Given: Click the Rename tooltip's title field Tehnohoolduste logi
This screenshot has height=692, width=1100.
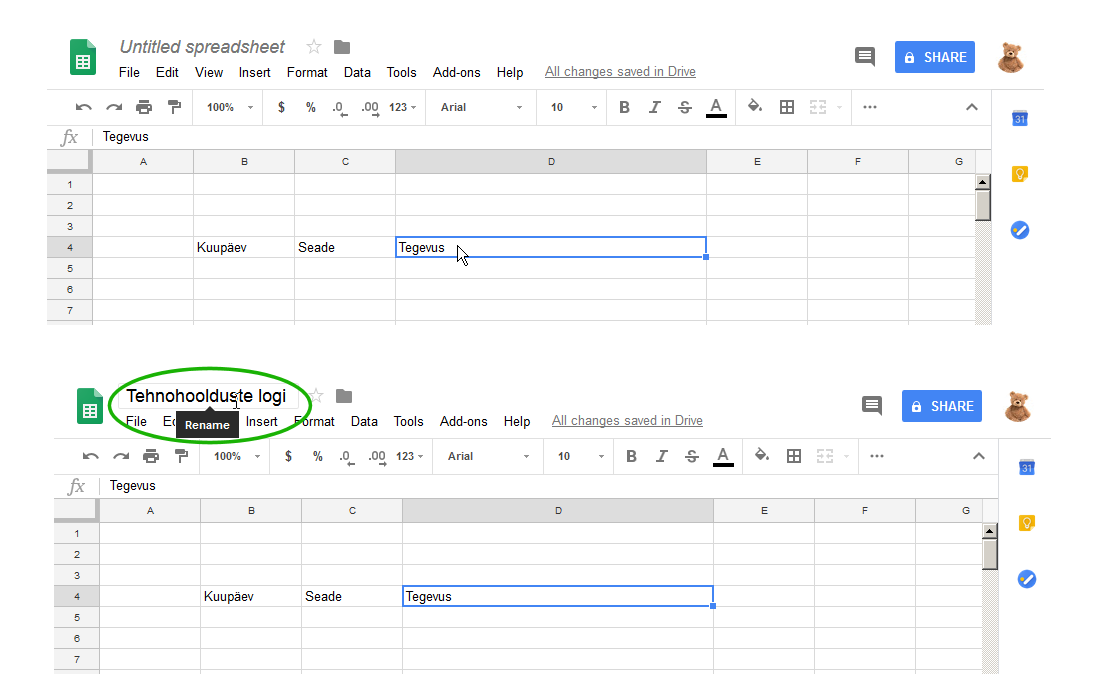Looking at the screenshot, I should pyautogui.click(x=206, y=396).
